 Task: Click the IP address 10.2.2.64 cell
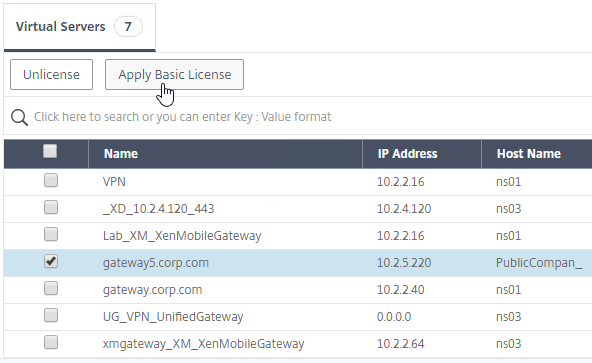click(x=401, y=344)
